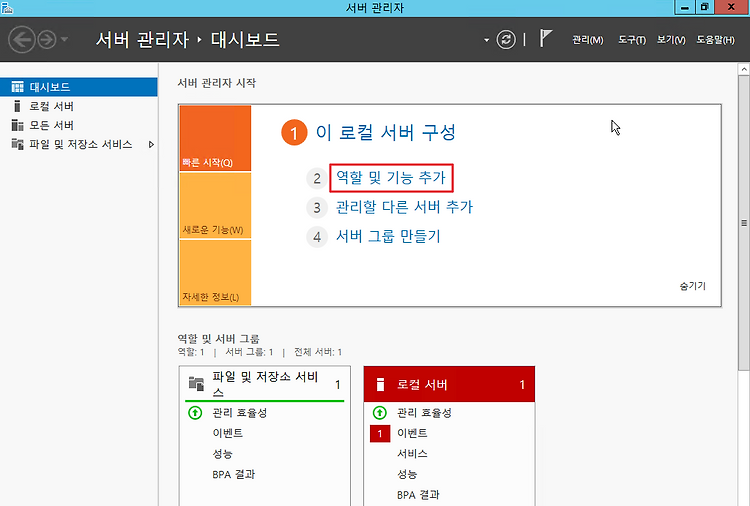The height and width of the screenshot is (506, 750).
Task: Select 로컬 서버 in the sidebar
Action: (x=78, y=106)
